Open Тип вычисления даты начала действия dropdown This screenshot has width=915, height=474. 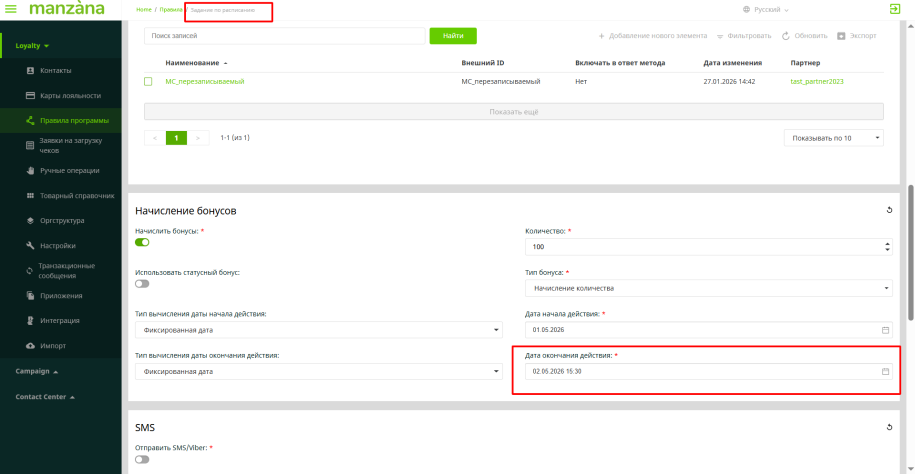point(319,330)
